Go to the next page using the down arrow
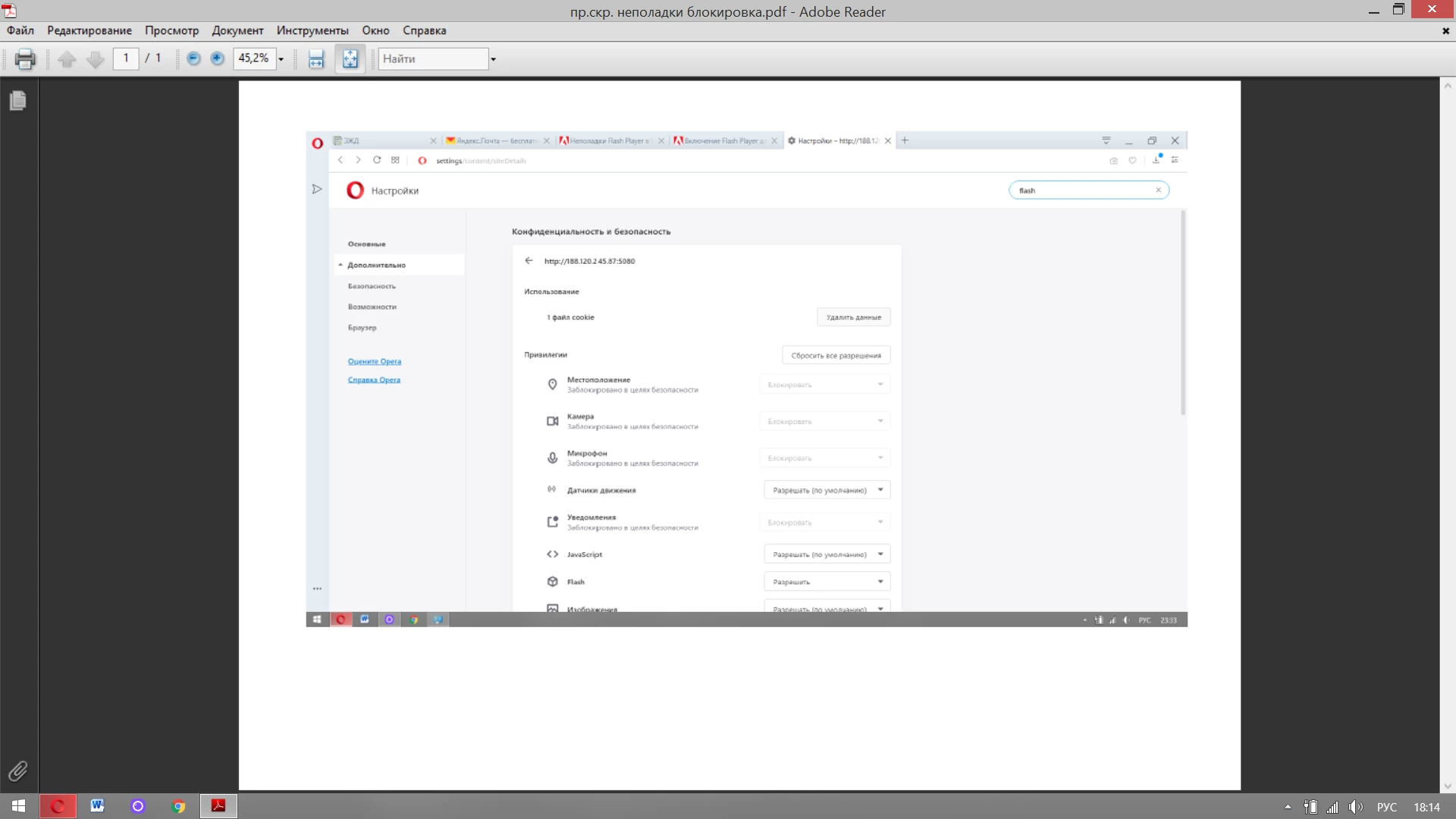Image resolution: width=1456 pixels, height=819 pixels. click(x=95, y=59)
